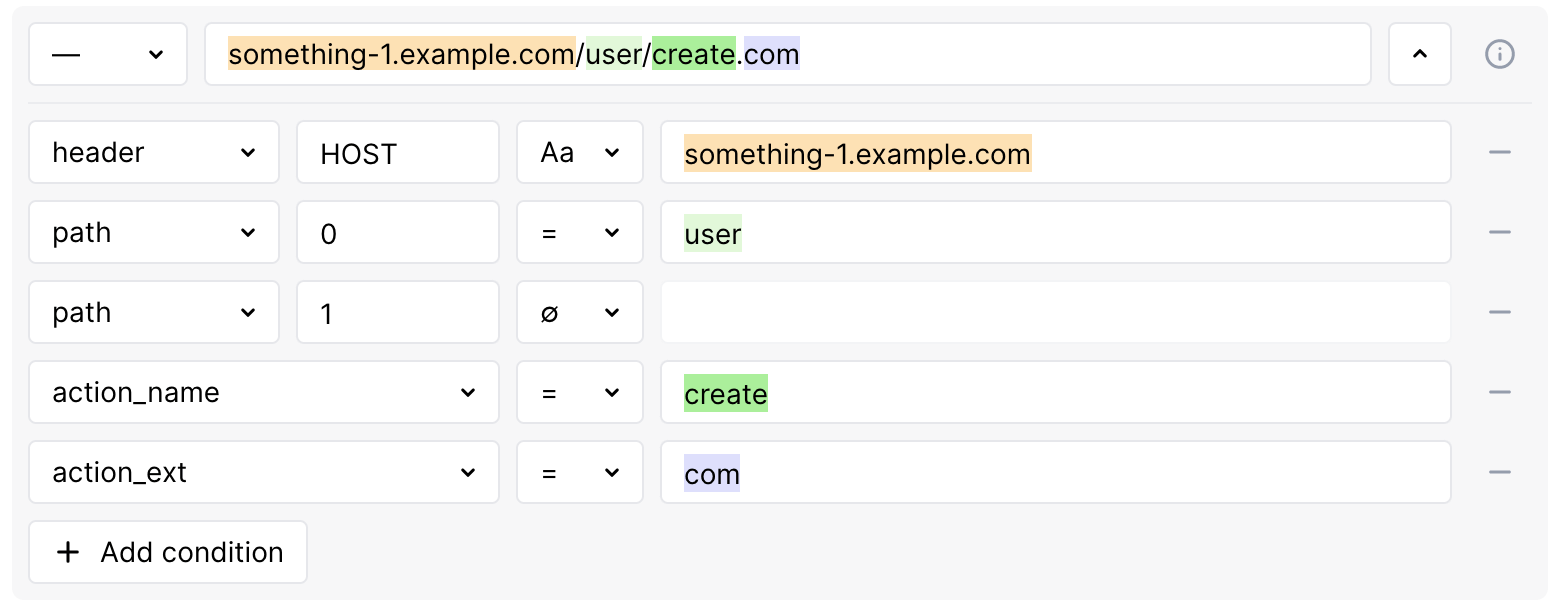Open the ø operator dropdown for path 1
The image size is (1554, 610).
(x=580, y=312)
